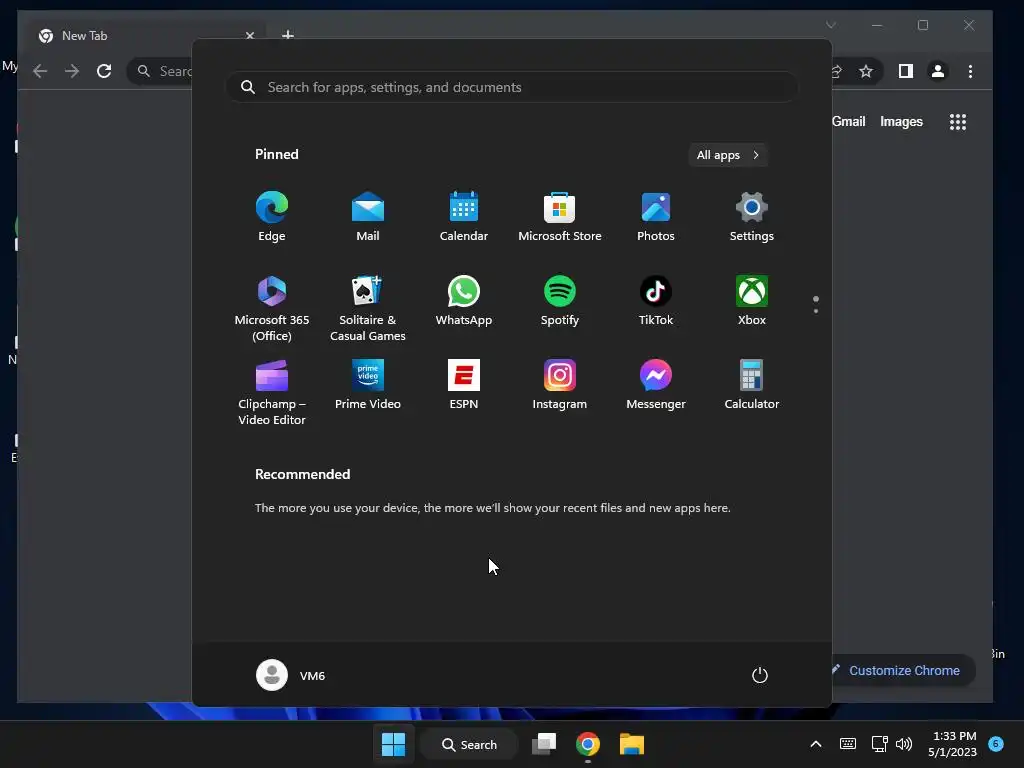This screenshot has width=1024, height=768.
Task: Open the Edge pinned app
Action: [272, 216]
